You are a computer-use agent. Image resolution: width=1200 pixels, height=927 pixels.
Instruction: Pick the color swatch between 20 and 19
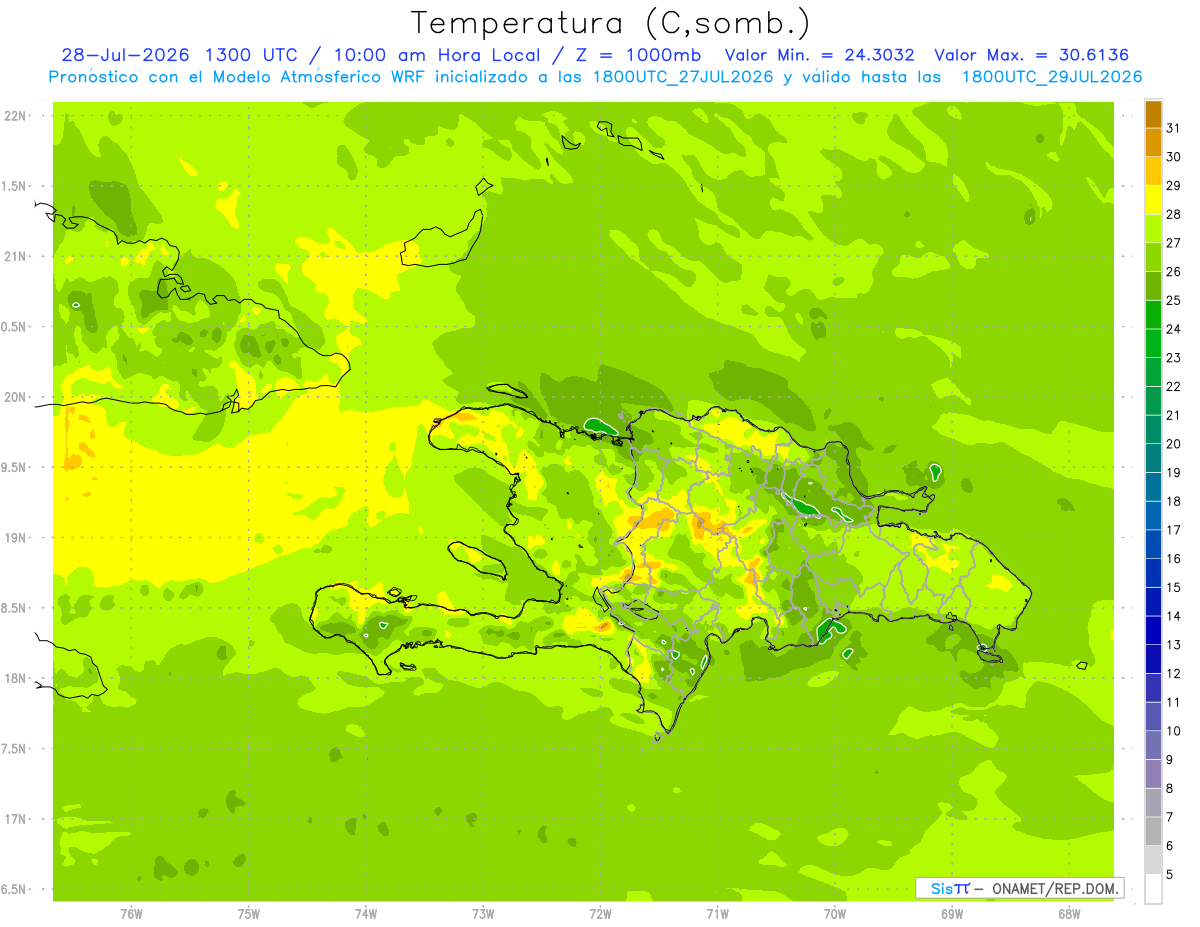click(x=1153, y=458)
